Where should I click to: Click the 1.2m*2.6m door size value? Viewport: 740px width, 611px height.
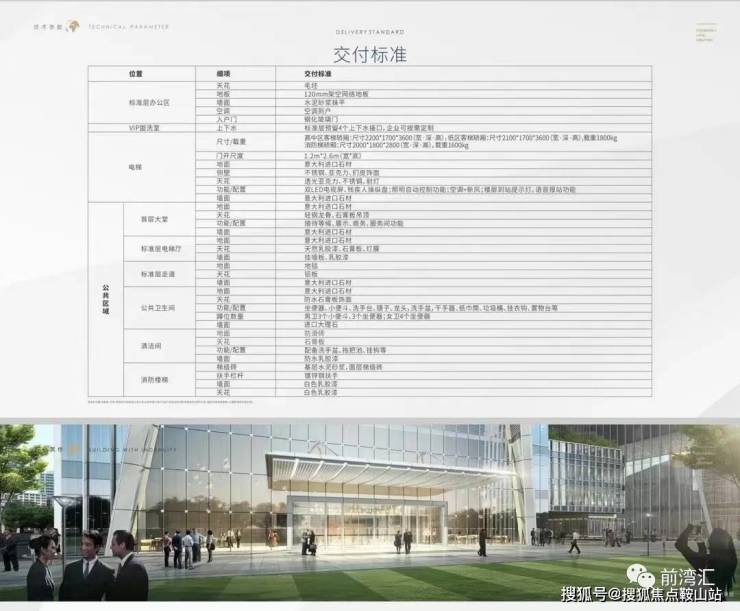pyautogui.click(x=333, y=156)
